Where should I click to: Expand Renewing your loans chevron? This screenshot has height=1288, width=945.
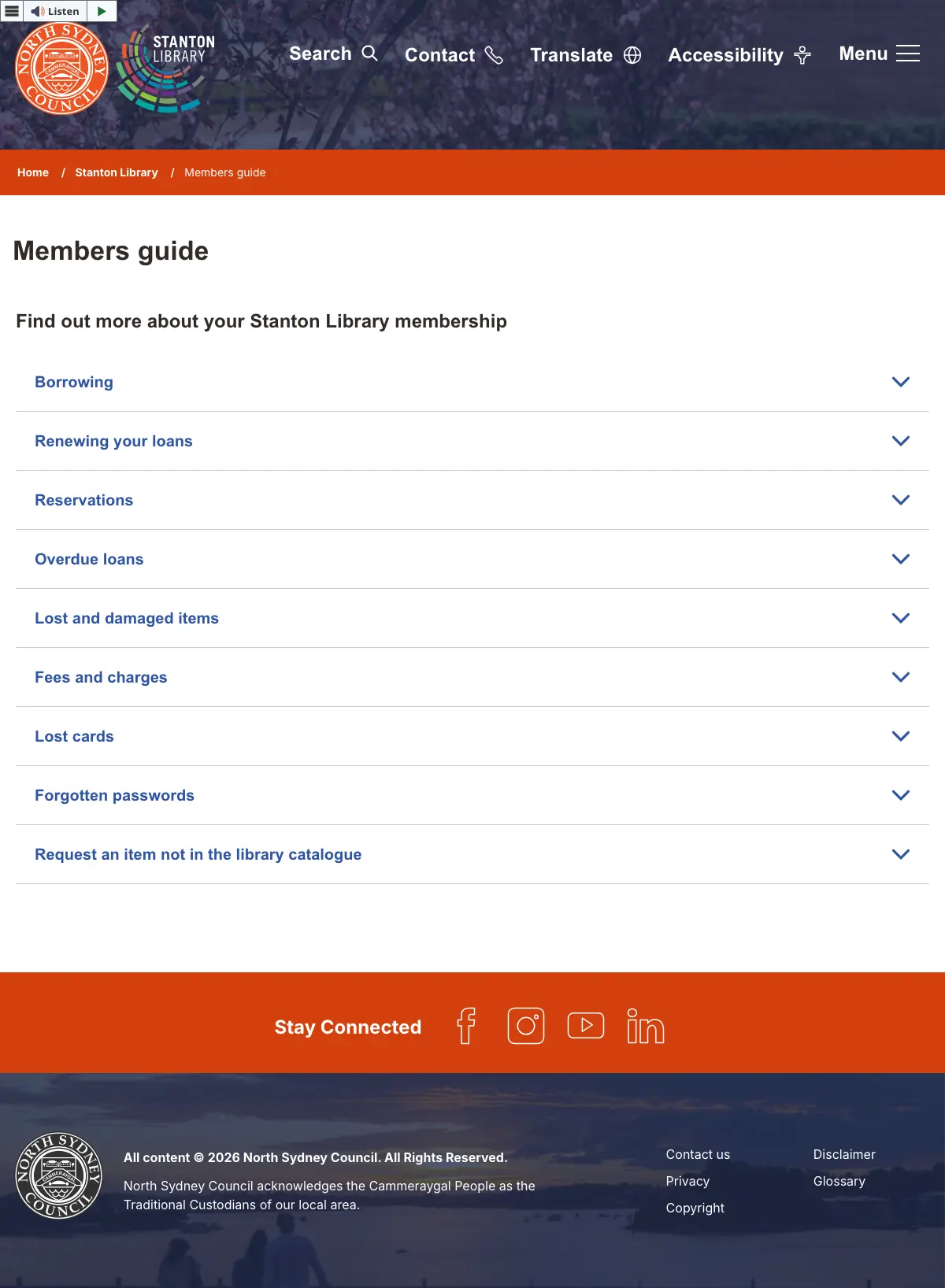[x=901, y=441]
